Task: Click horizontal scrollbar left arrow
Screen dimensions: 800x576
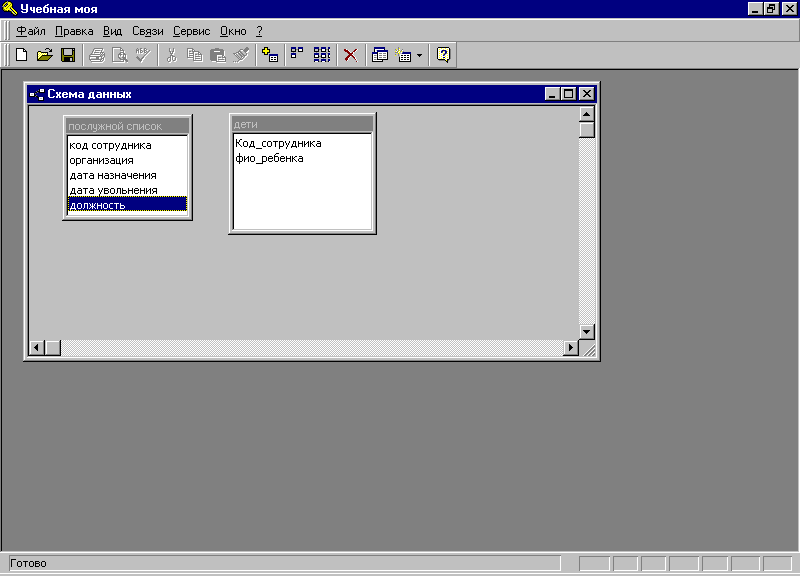Action: (x=36, y=348)
